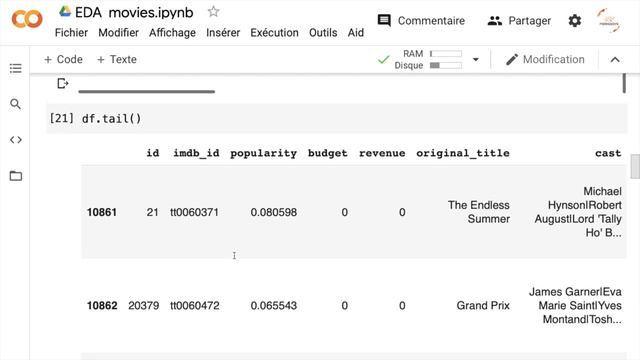
Task: Open the Outils menu
Action: pos(323,33)
